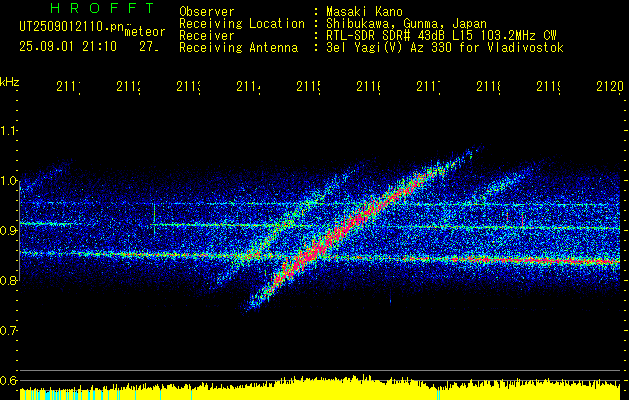Click the 0.8 frequency axis label

coord(9,280)
